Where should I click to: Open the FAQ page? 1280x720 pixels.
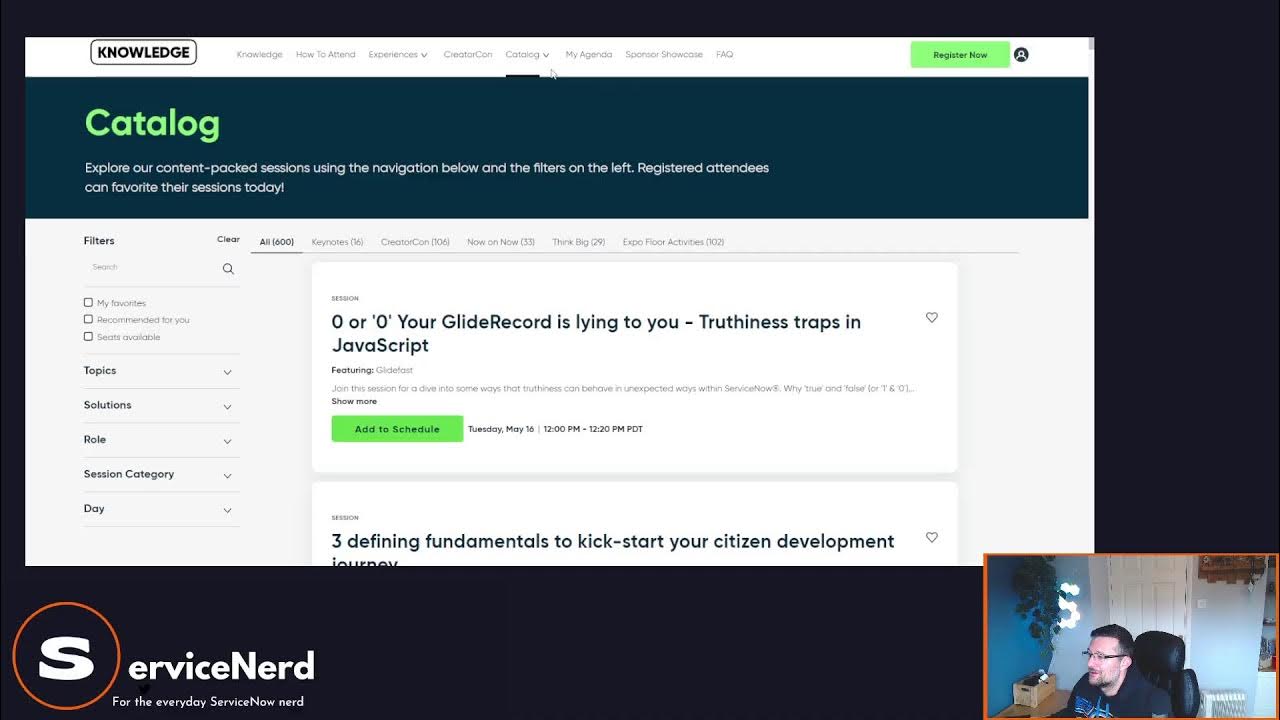(725, 55)
